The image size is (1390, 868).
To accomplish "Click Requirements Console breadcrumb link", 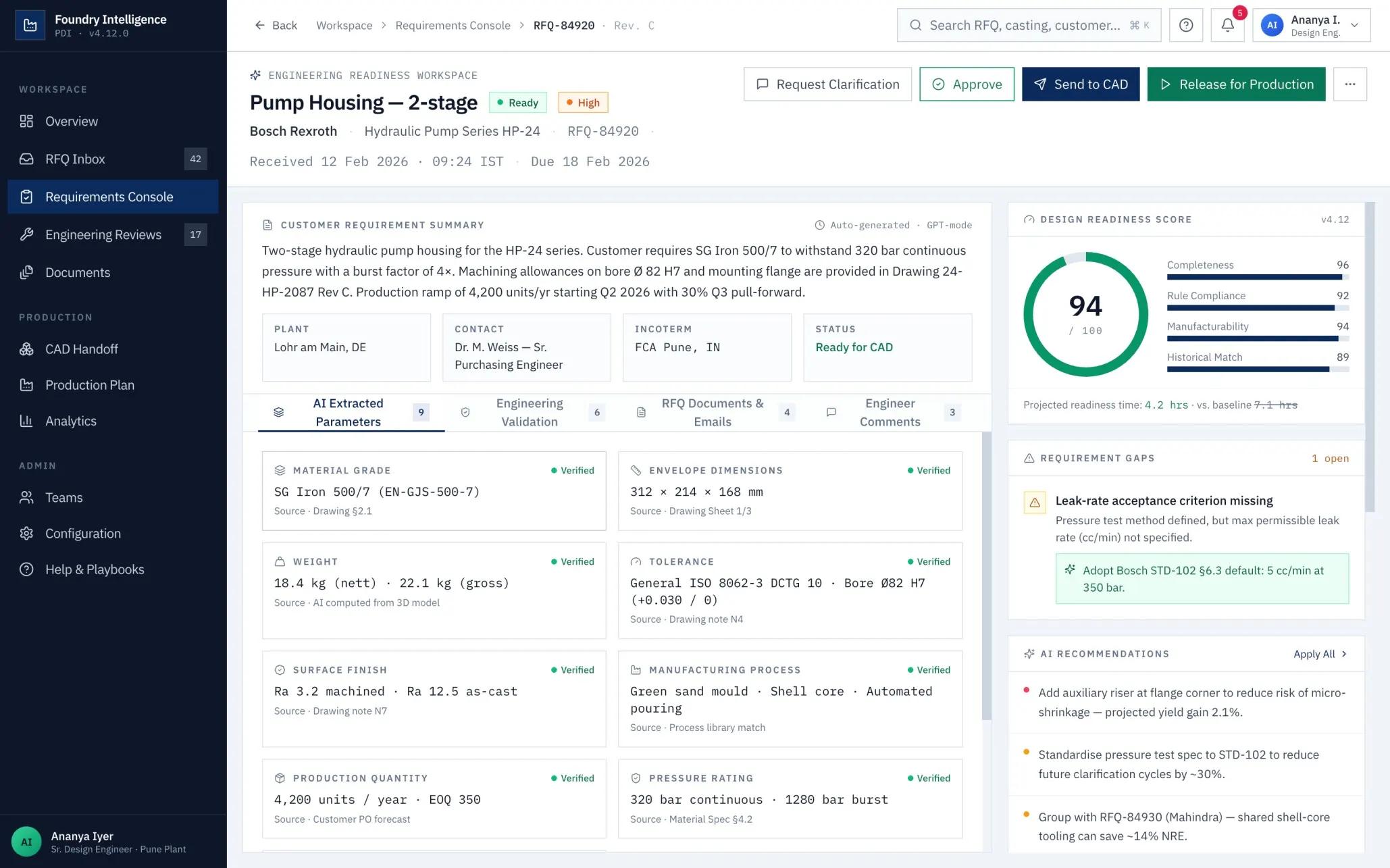I will coord(453,25).
